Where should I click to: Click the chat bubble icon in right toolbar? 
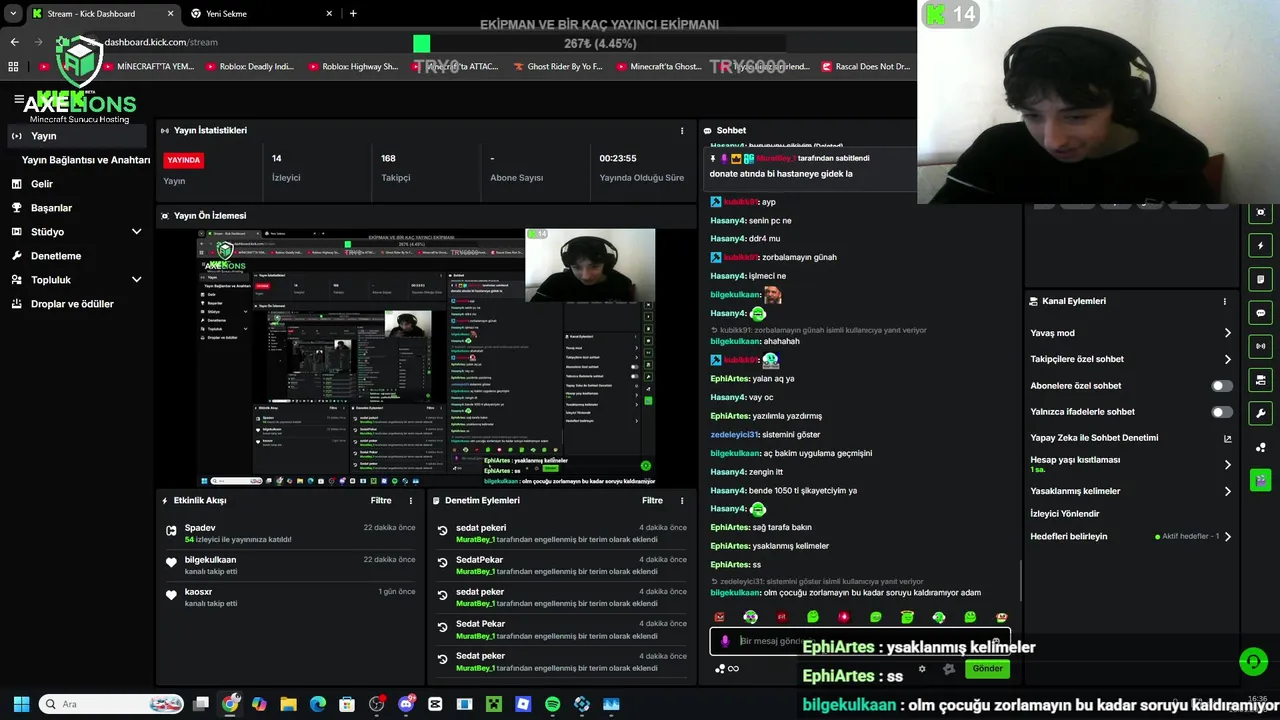point(1260,313)
